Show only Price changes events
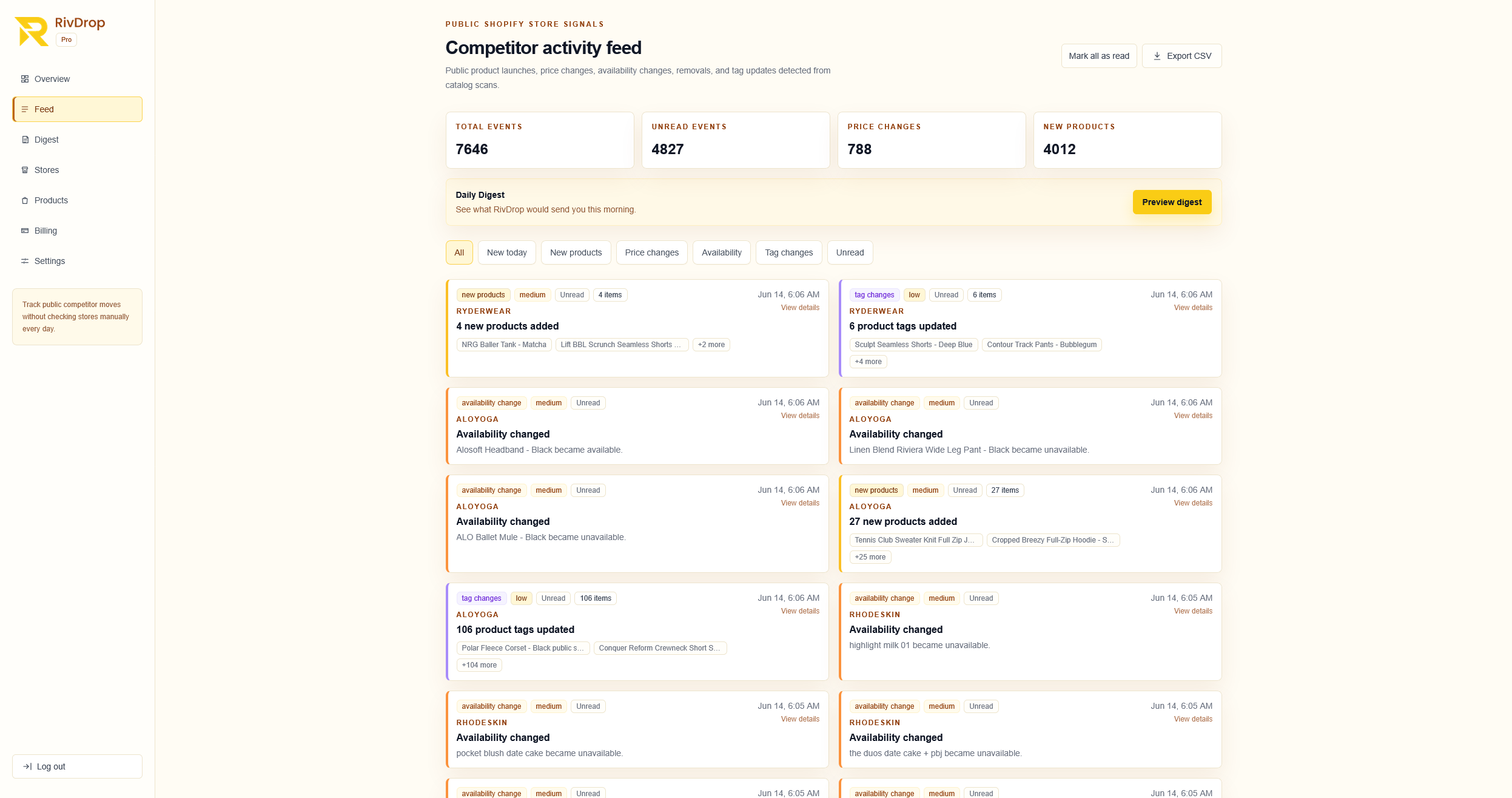1512x798 pixels. (652, 252)
